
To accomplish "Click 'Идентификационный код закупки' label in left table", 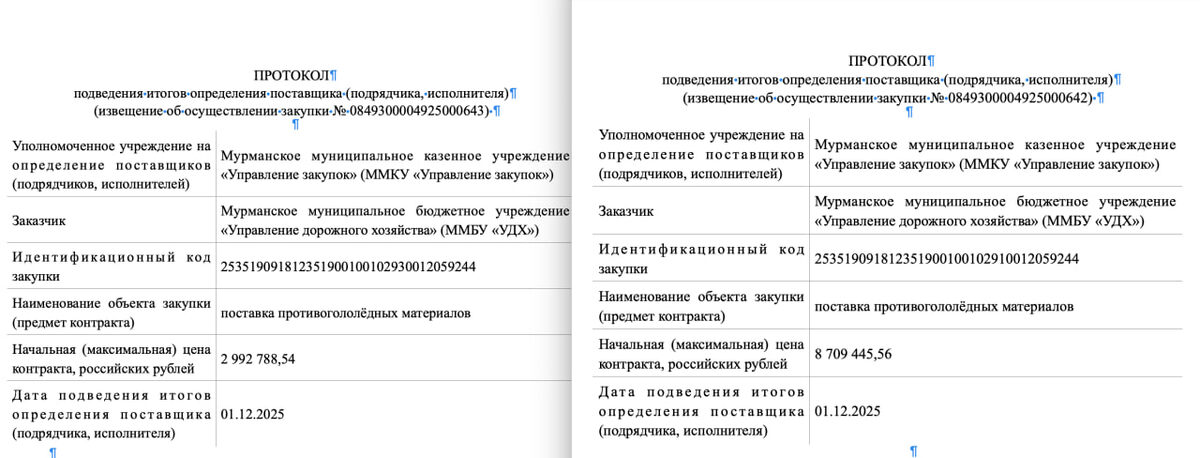I will [110, 266].
